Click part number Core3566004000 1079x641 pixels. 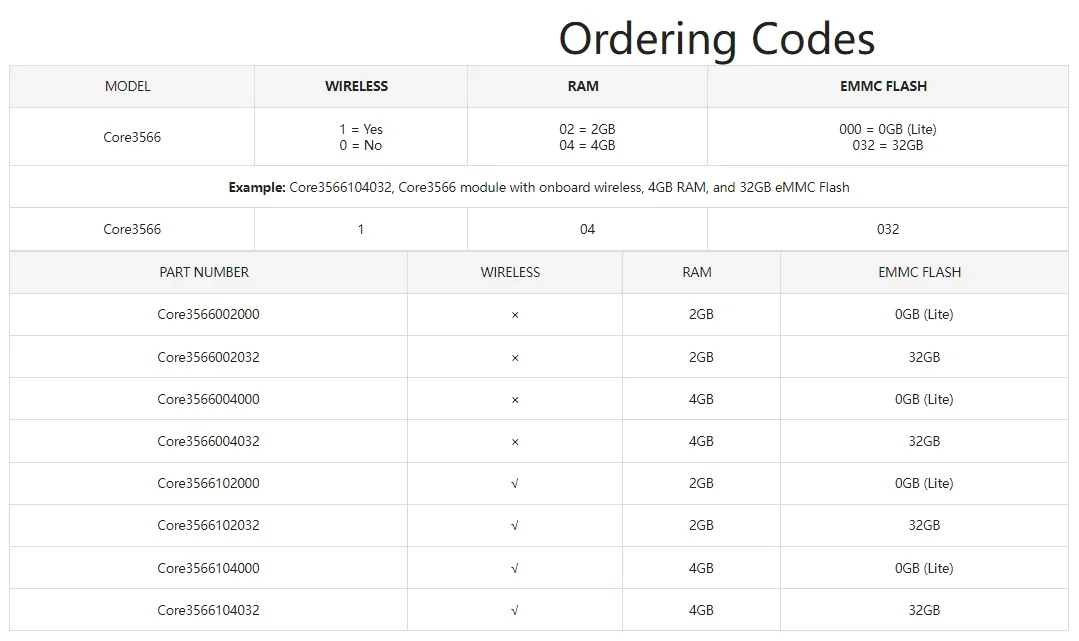208,399
